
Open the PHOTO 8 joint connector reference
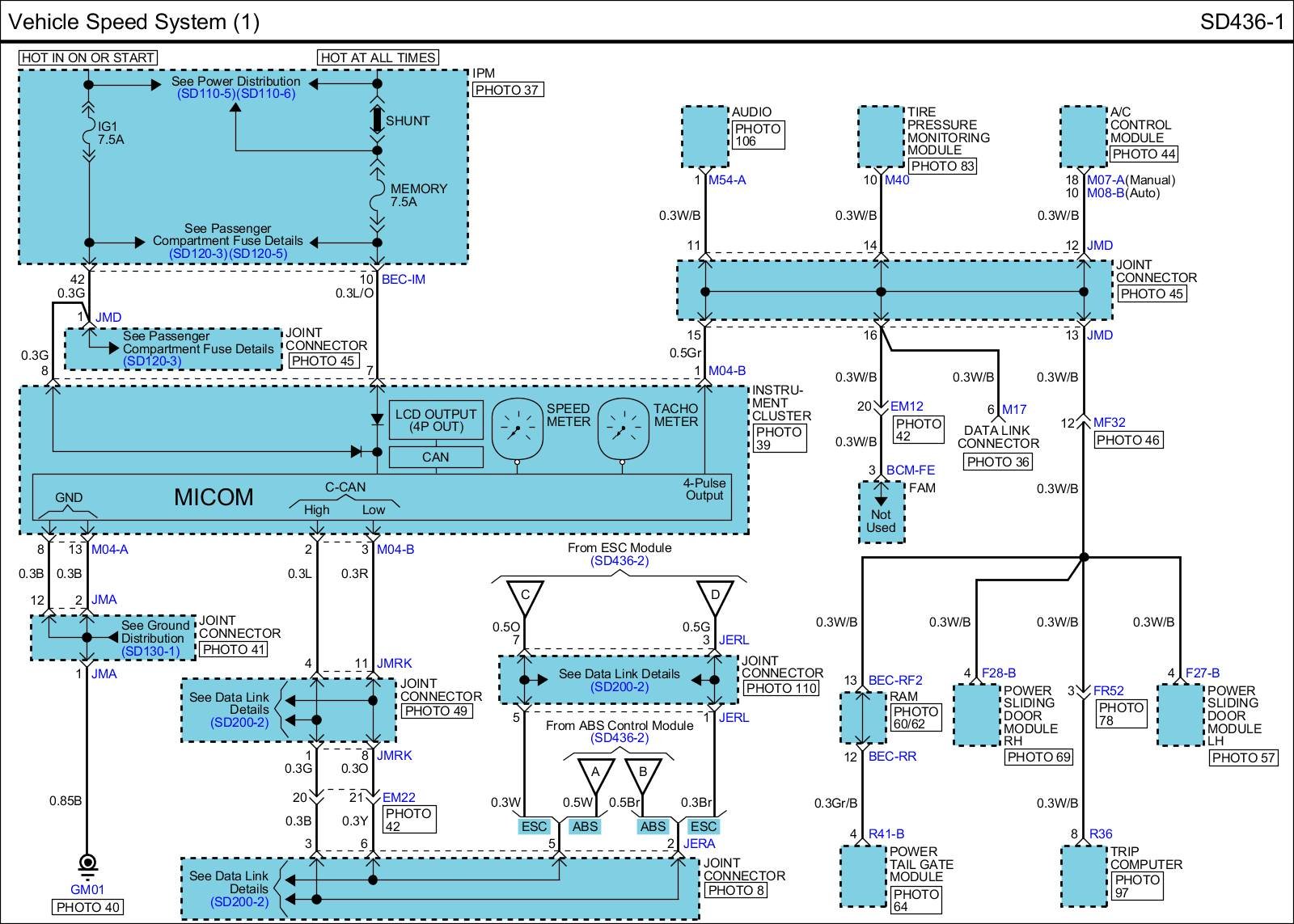tap(735, 890)
